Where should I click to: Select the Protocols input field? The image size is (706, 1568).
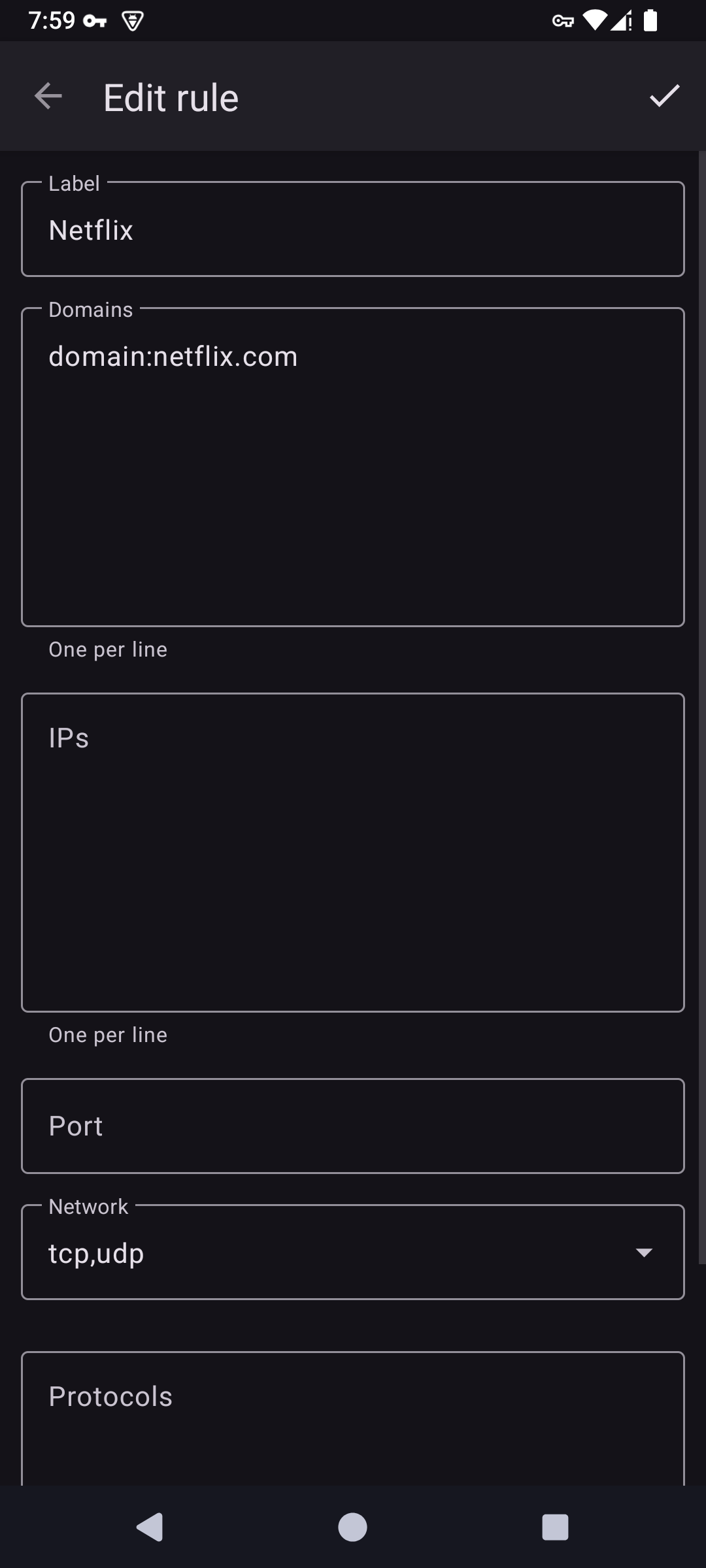click(x=353, y=1418)
